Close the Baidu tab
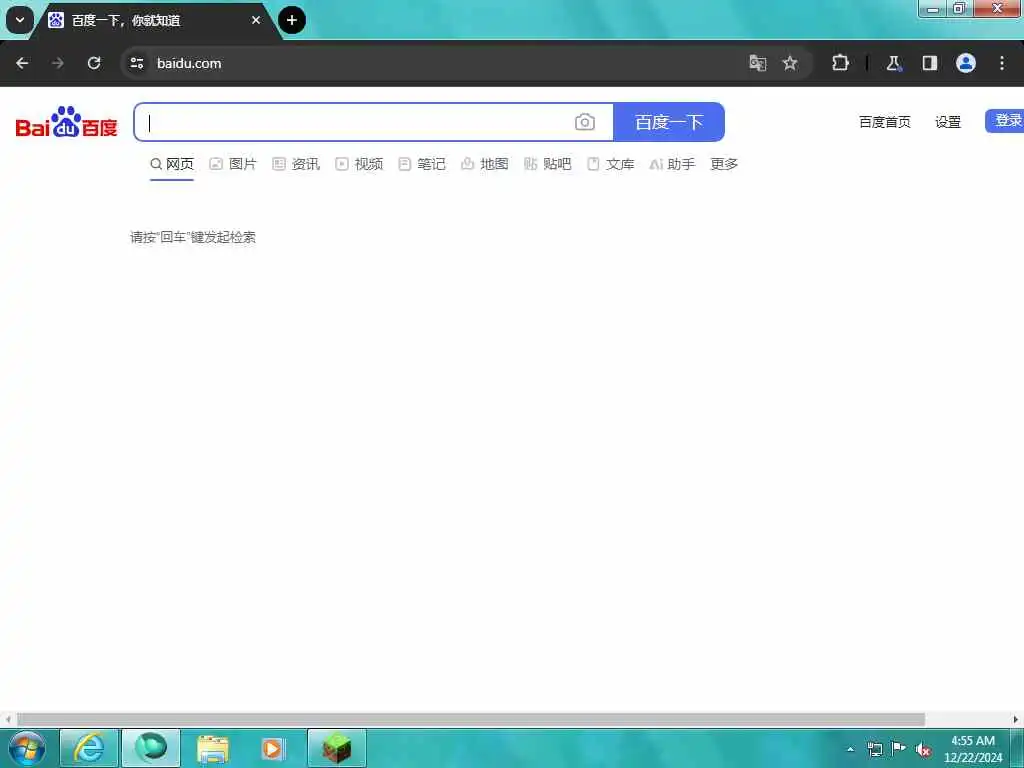Image resolution: width=1024 pixels, height=768 pixels. [256, 20]
